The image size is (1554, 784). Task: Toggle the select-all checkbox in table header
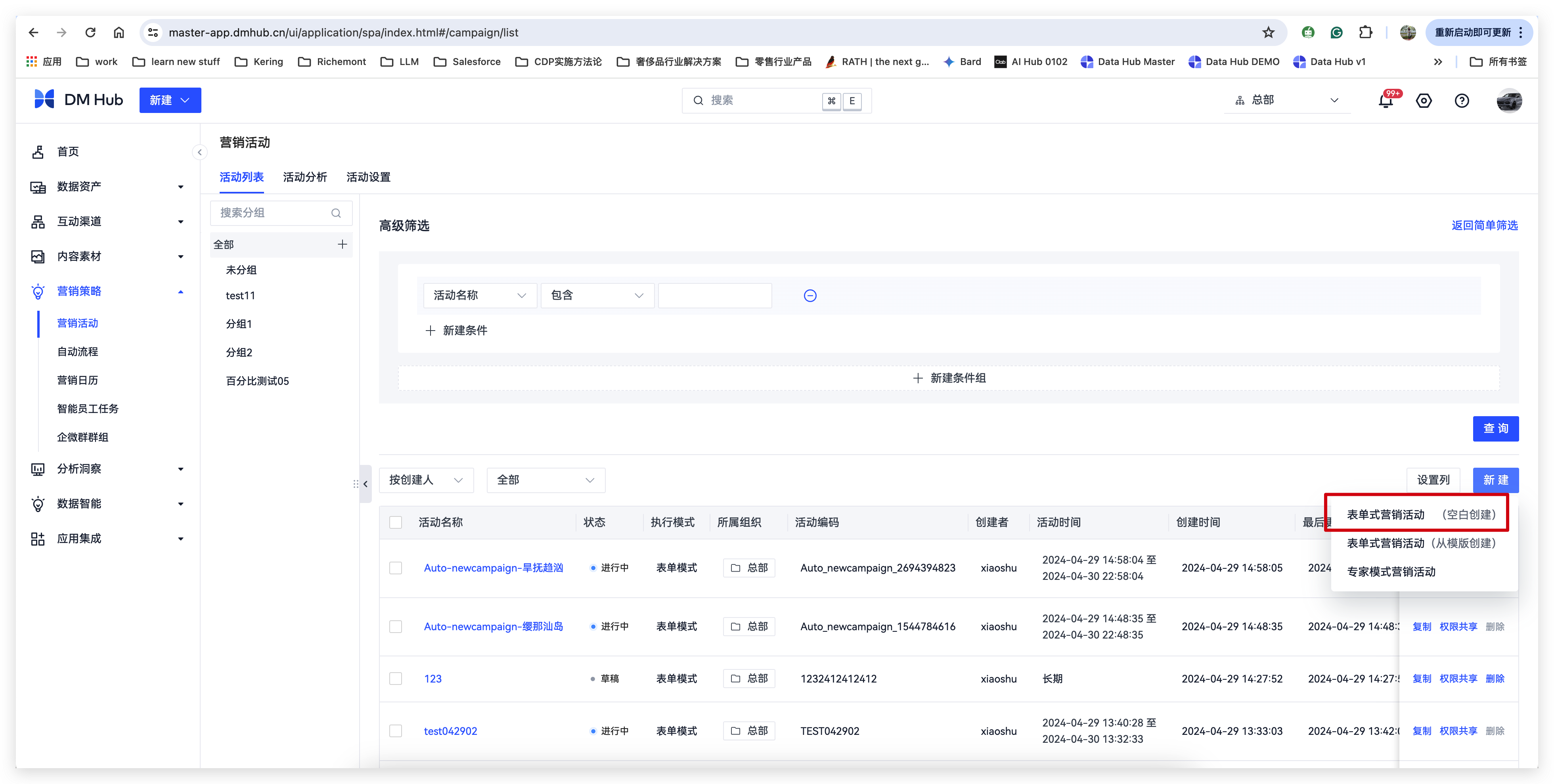(396, 522)
